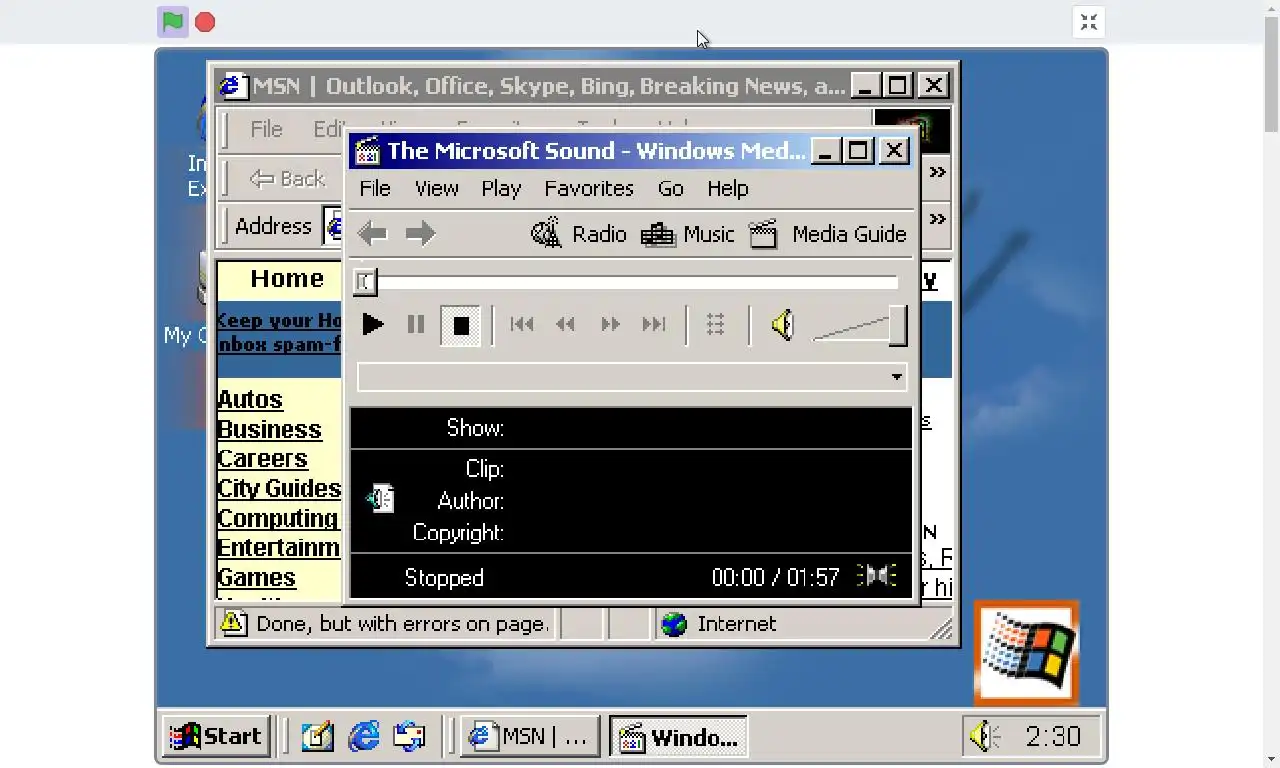Open the Autos link on MSN
This screenshot has height=768, width=1280.
(x=250, y=399)
